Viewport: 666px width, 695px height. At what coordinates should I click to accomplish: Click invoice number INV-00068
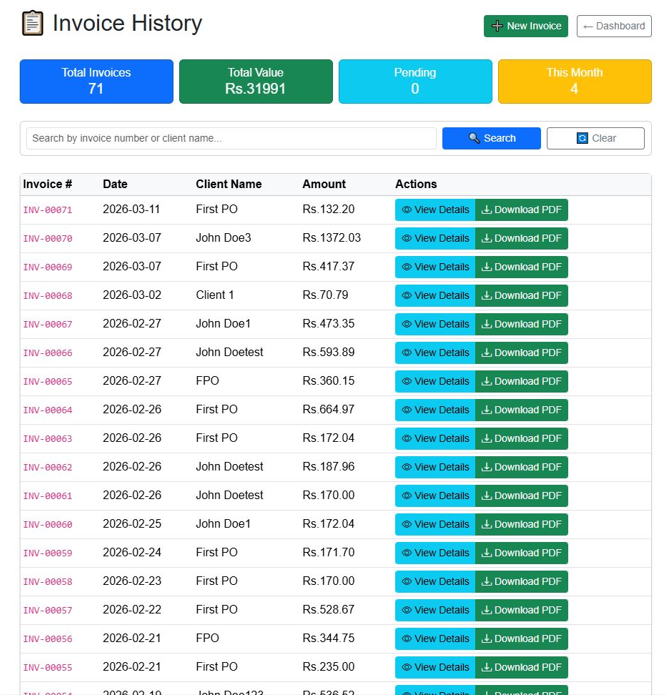47,296
